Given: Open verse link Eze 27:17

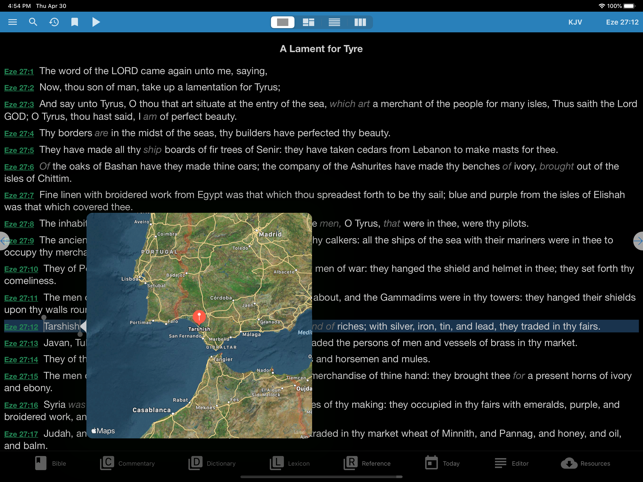Looking at the screenshot, I should (21, 434).
